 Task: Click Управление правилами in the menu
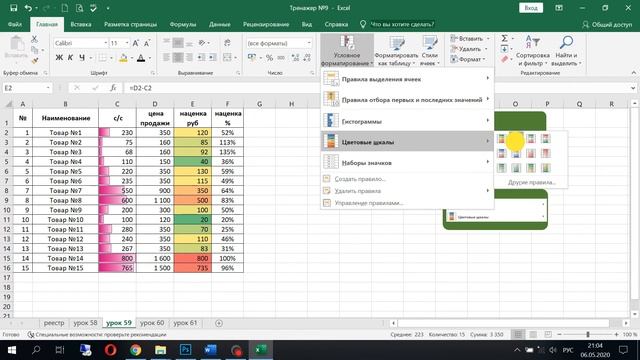[369, 202]
